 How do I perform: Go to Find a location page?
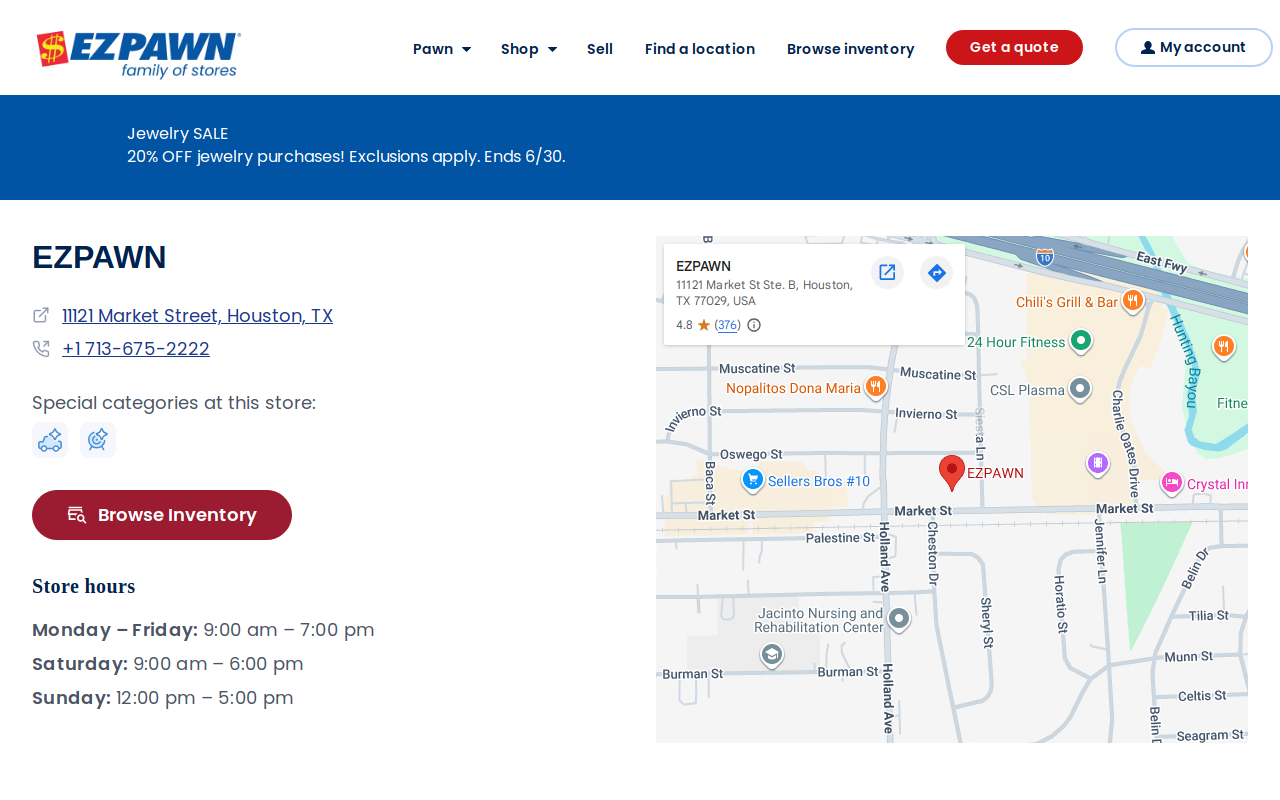pyautogui.click(x=700, y=49)
